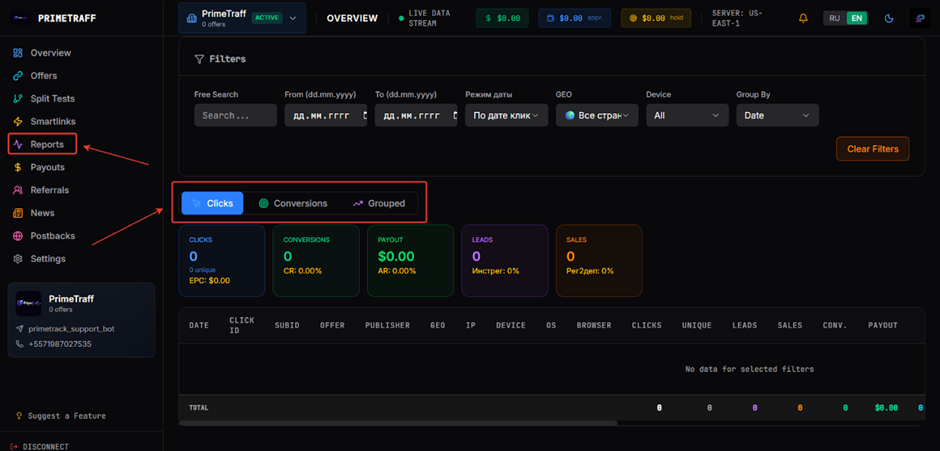Toggle dark mode with the moon icon
The image size is (940, 451).
point(889,18)
